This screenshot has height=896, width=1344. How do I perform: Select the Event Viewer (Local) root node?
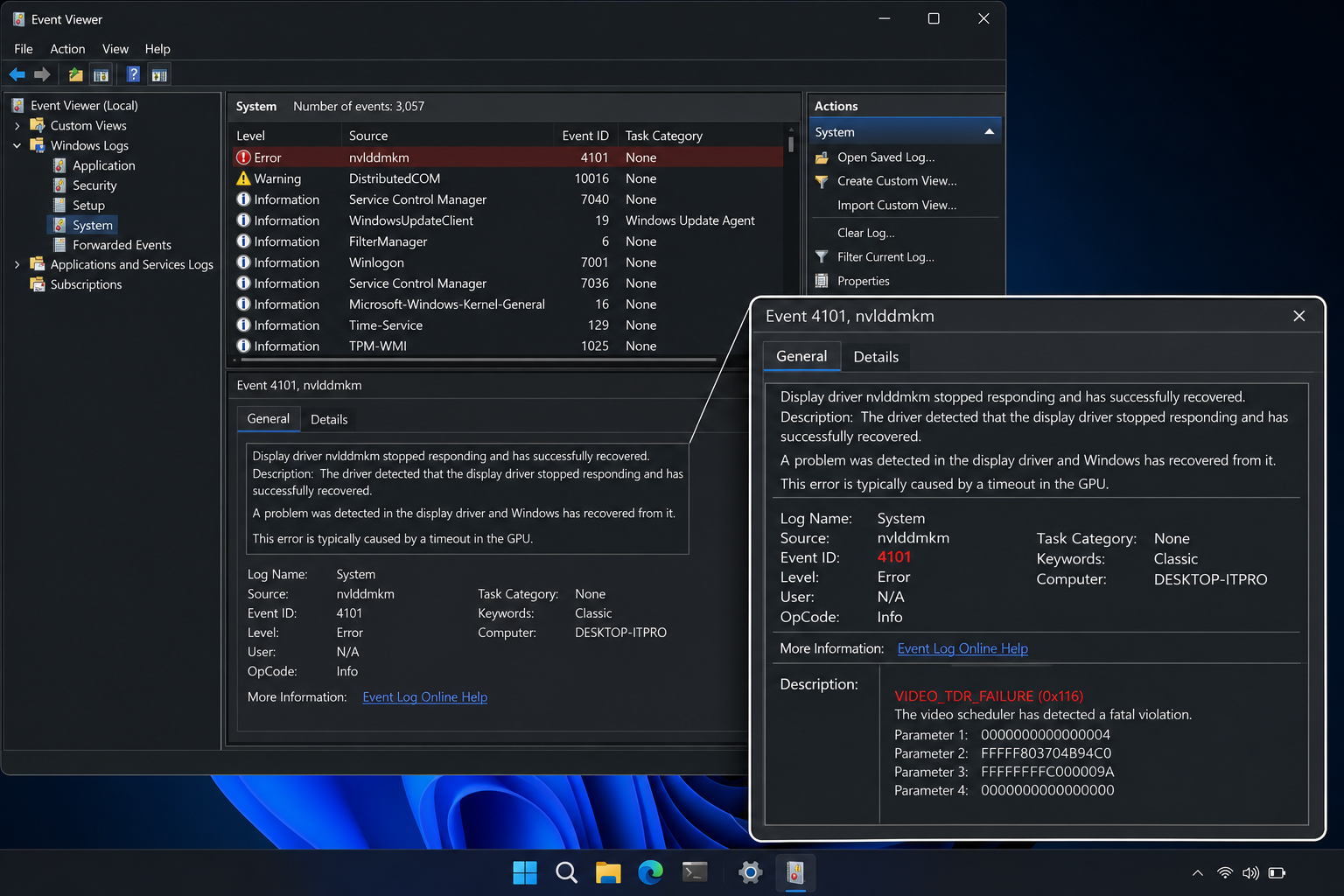pos(84,105)
